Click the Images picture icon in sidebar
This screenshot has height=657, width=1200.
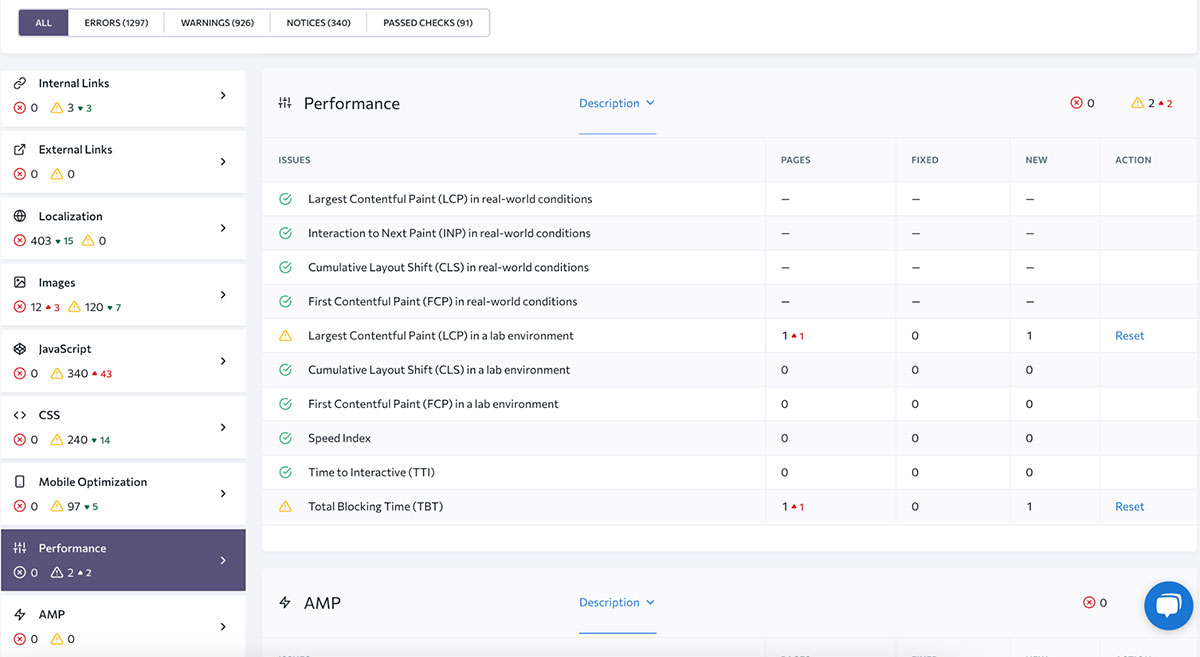point(20,283)
